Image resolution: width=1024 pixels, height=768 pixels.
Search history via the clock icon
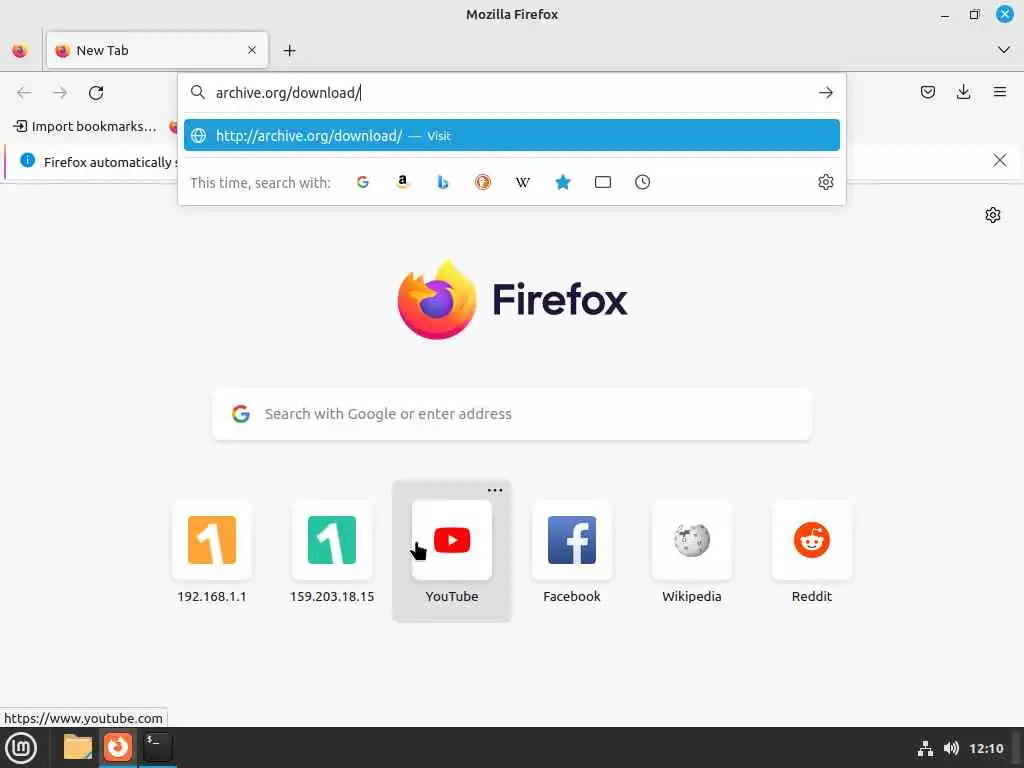(643, 182)
